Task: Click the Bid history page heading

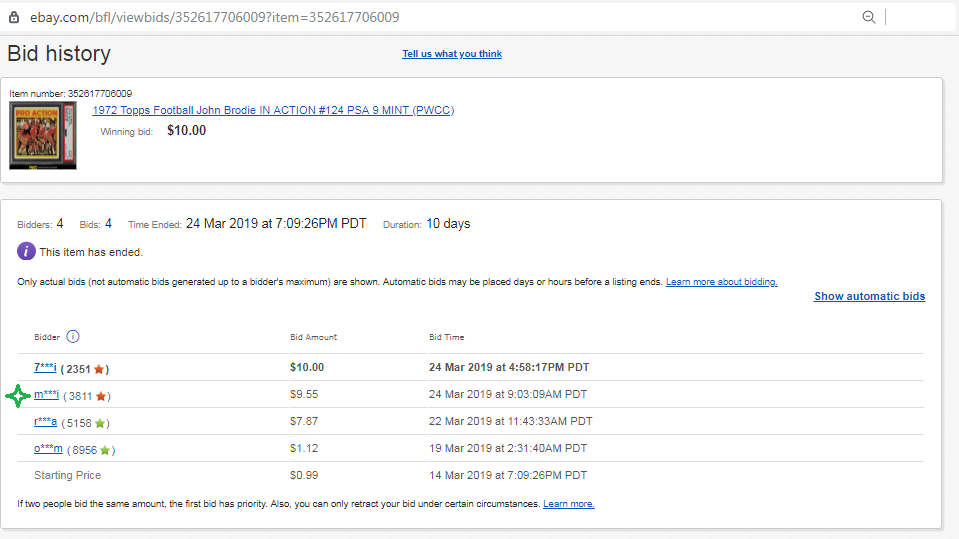Action: pyautogui.click(x=59, y=54)
